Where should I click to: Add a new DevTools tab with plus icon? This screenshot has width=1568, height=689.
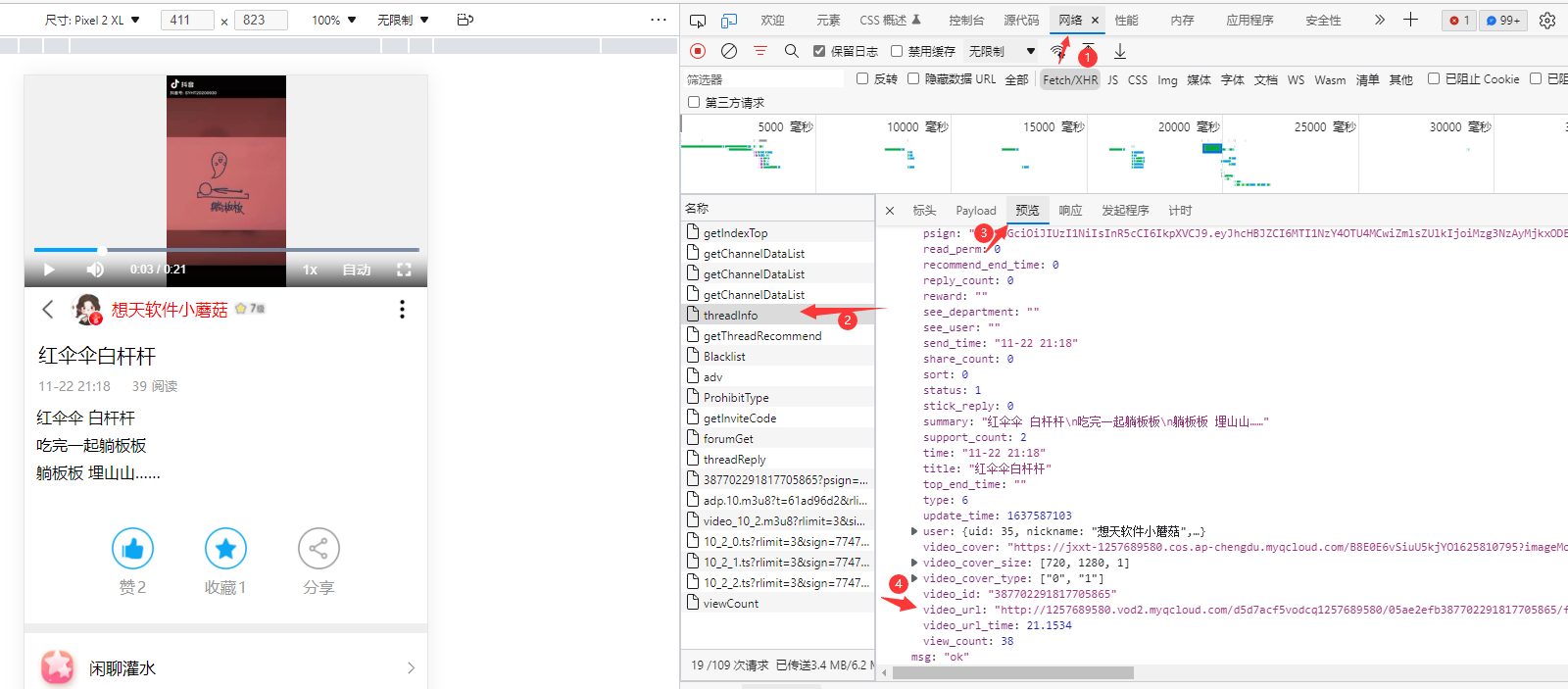coord(1410,20)
